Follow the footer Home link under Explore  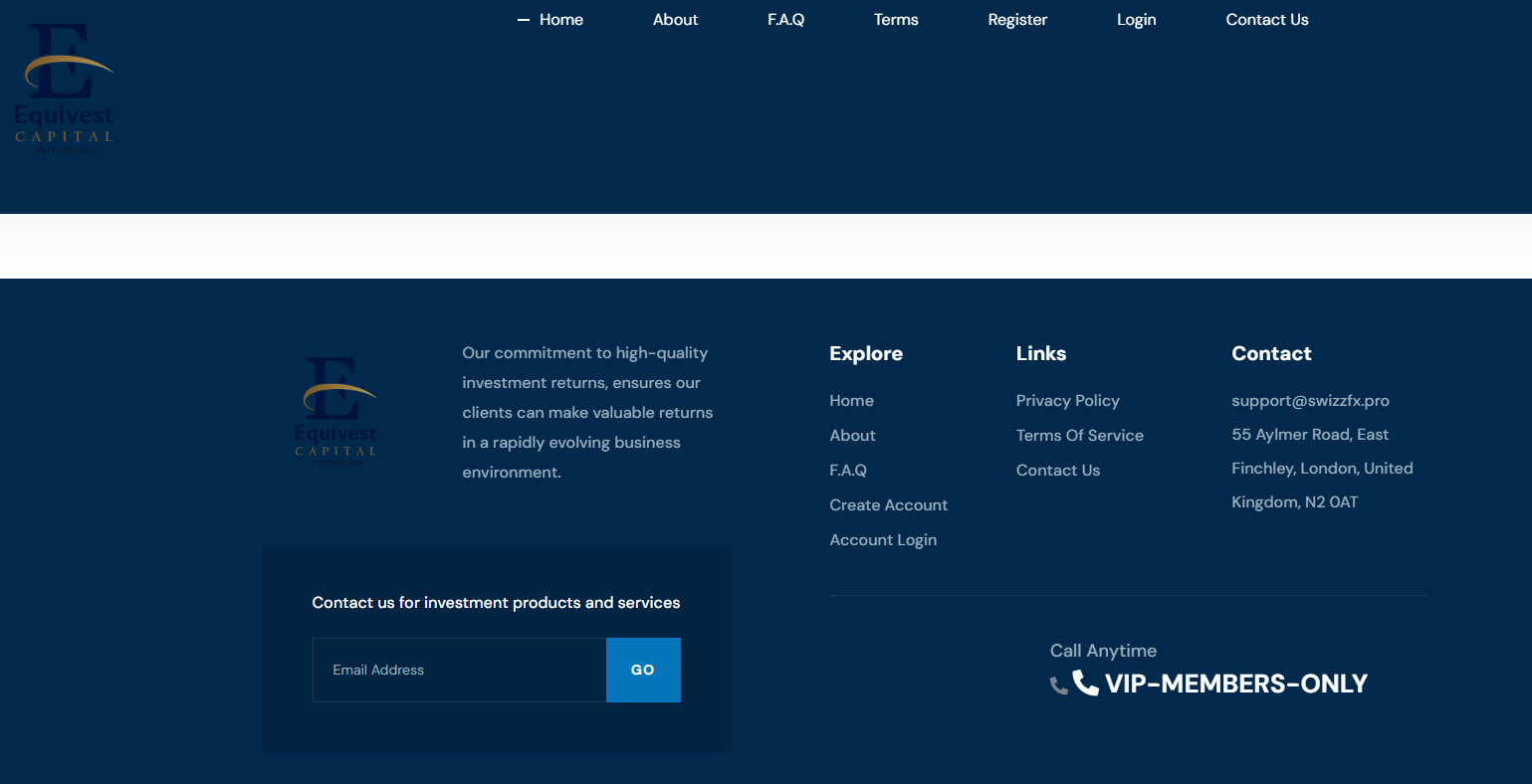point(851,401)
